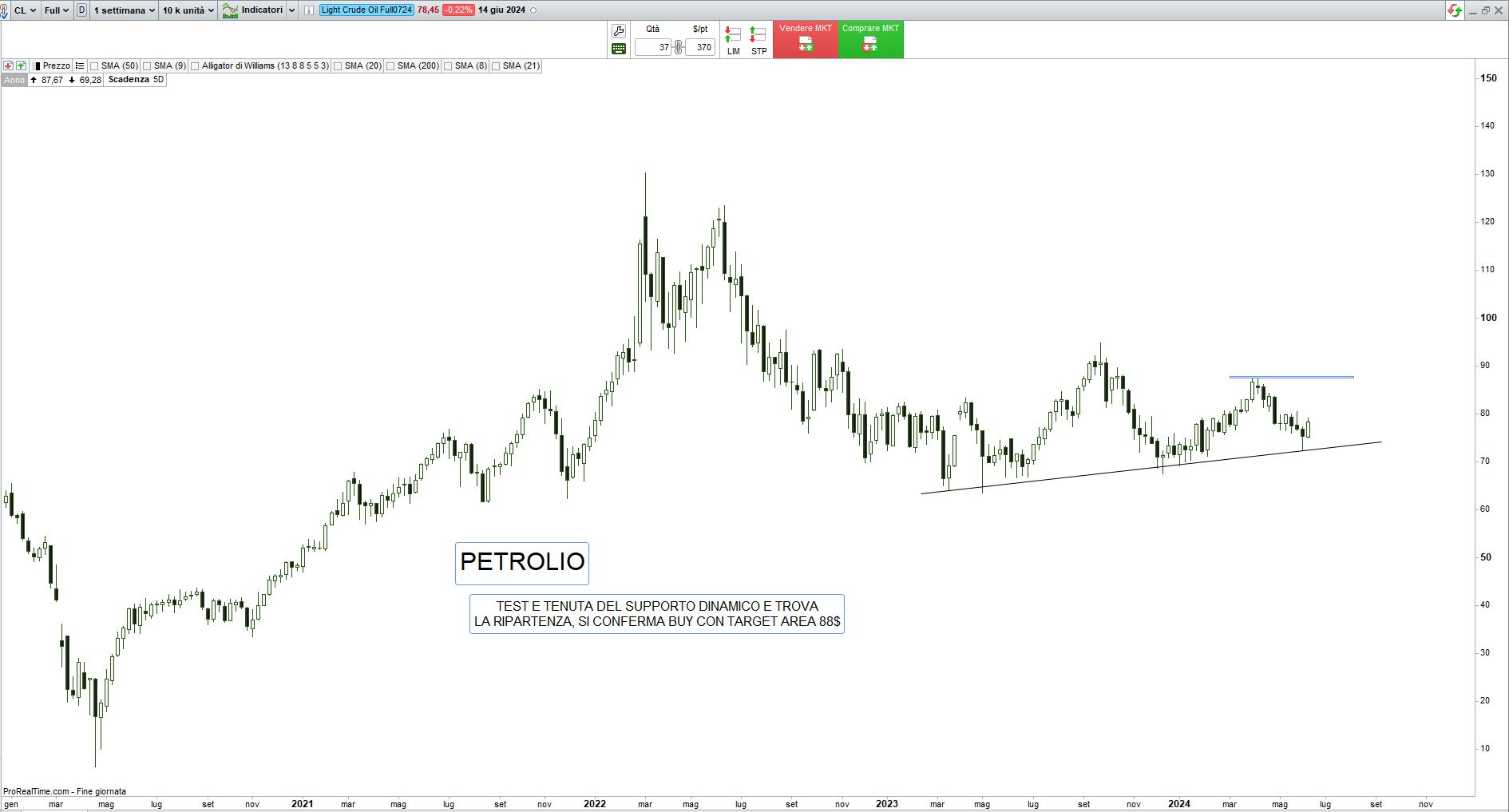The width and height of the screenshot is (1509, 812).
Task: Click the 2023 label on time axis
Action: tap(887, 804)
